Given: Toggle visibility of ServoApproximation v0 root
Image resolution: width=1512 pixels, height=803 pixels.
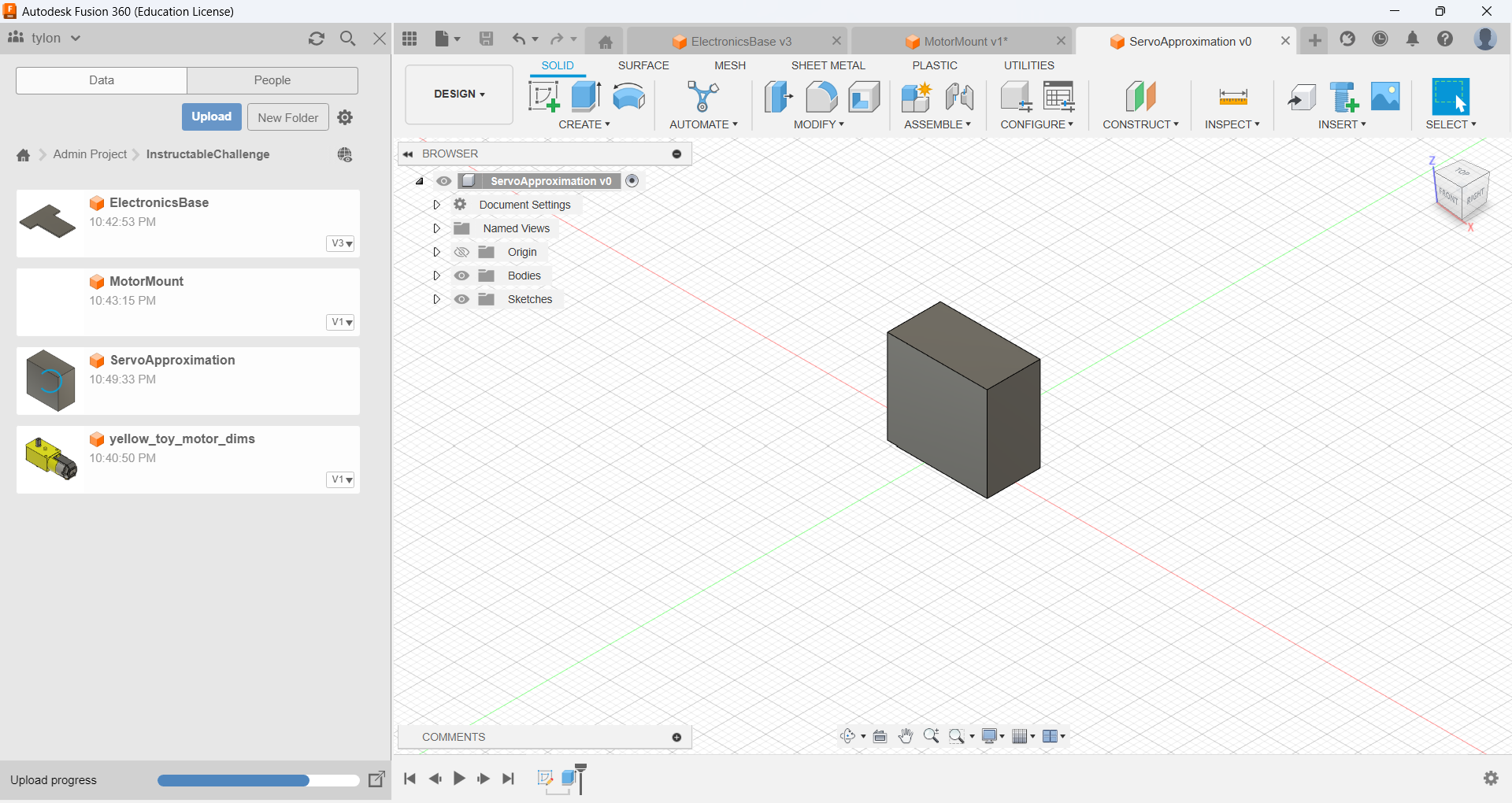Looking at the screenshot, I should tap(444, 181).
